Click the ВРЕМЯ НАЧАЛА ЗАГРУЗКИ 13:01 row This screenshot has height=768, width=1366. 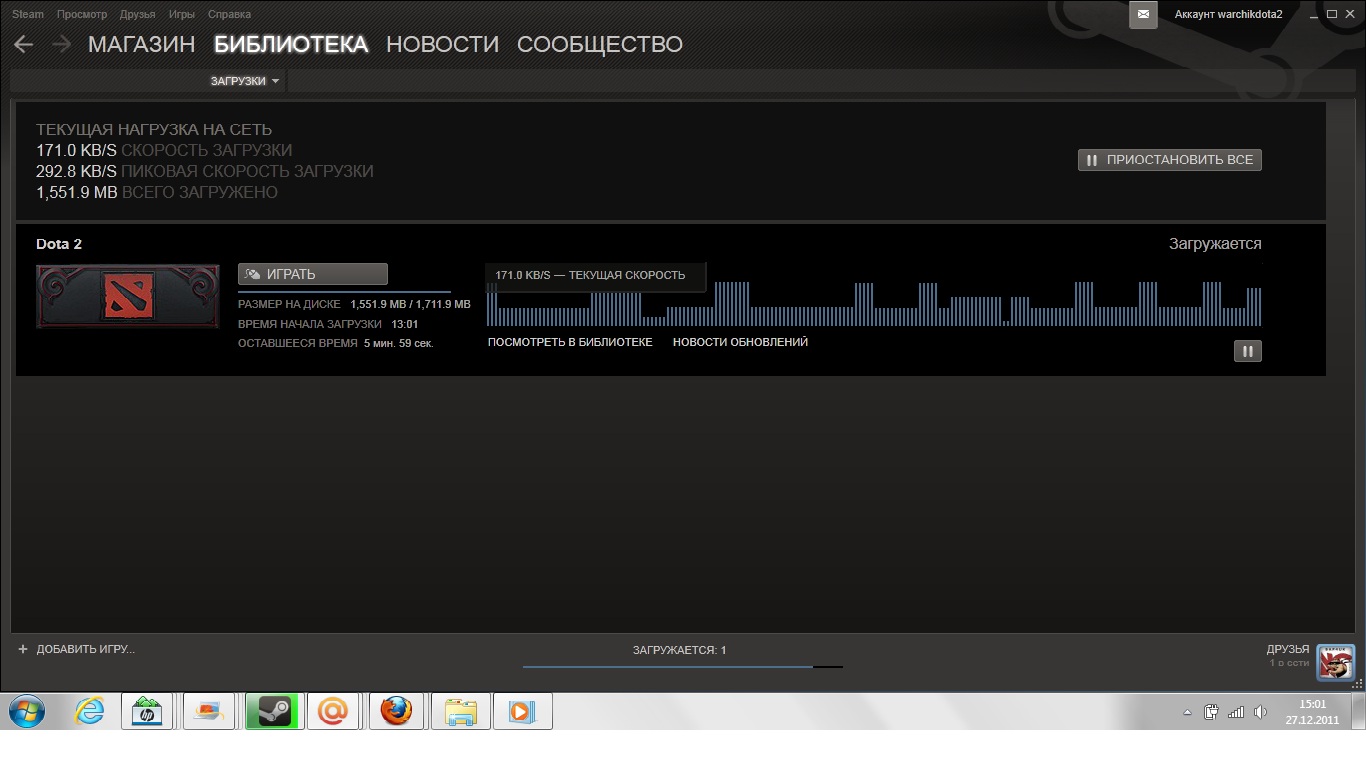pyautogui.click(x=328, y=324)
